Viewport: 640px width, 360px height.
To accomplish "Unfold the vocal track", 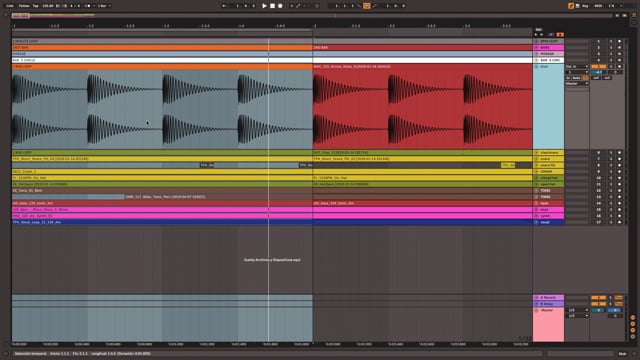I will click(x=537, y=222).
